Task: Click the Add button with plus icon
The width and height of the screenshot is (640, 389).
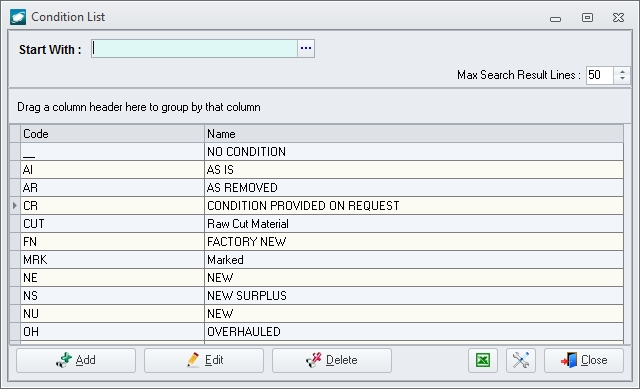Action: [76, 360]
